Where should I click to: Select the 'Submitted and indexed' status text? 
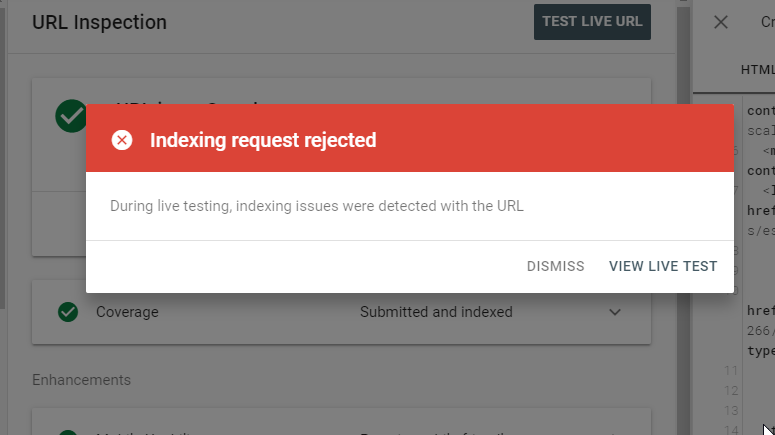(x=436, y=312)
